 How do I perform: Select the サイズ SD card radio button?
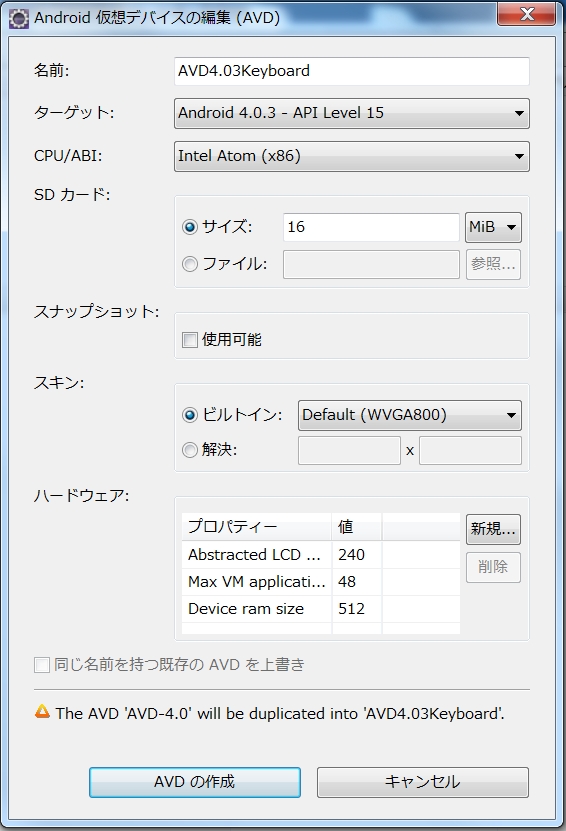coord(190,227)
